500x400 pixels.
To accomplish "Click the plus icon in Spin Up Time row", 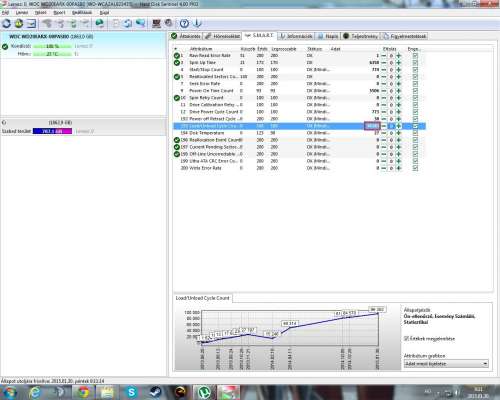I will [398, 63].
